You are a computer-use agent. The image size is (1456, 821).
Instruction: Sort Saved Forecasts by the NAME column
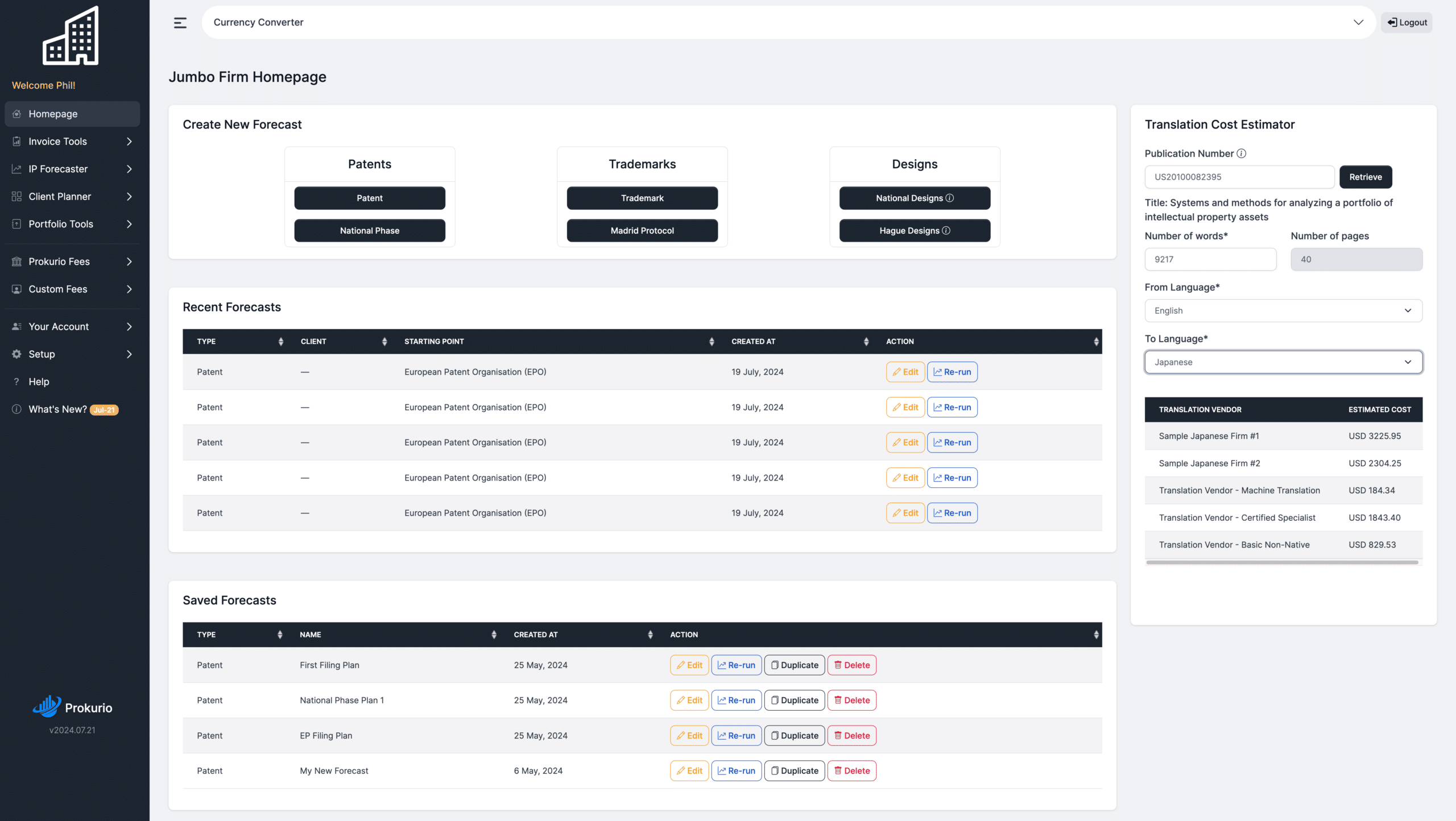coord(494,635)
